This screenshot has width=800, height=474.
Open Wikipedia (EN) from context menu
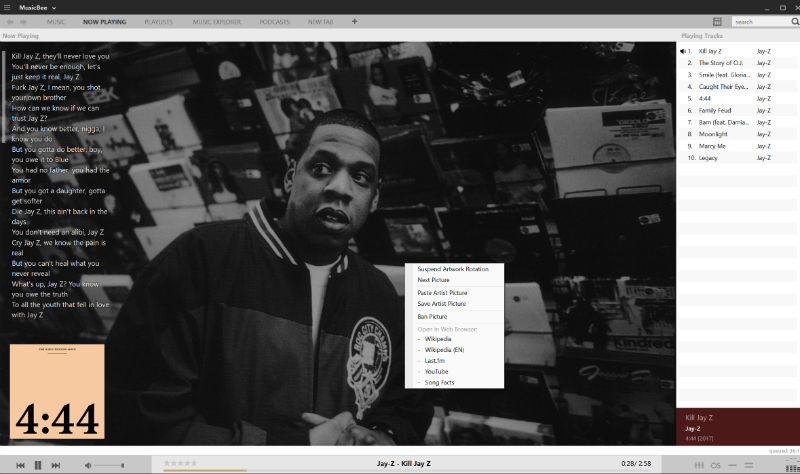tap(454, 350)
